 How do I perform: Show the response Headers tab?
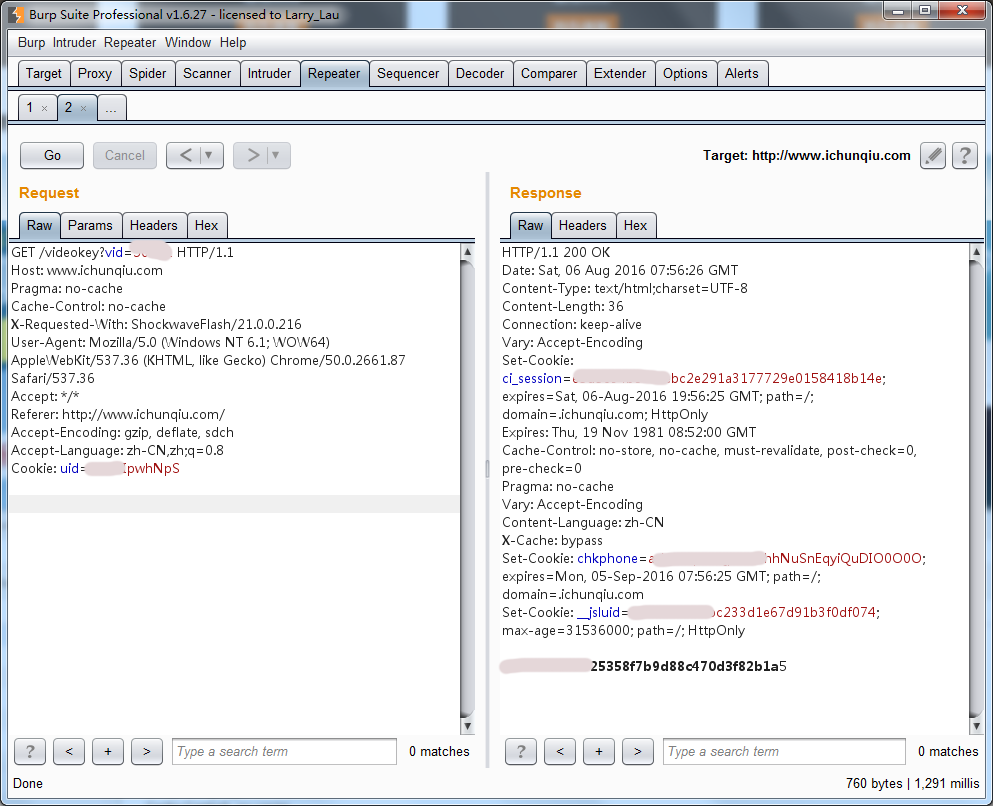tap(582, 225)
